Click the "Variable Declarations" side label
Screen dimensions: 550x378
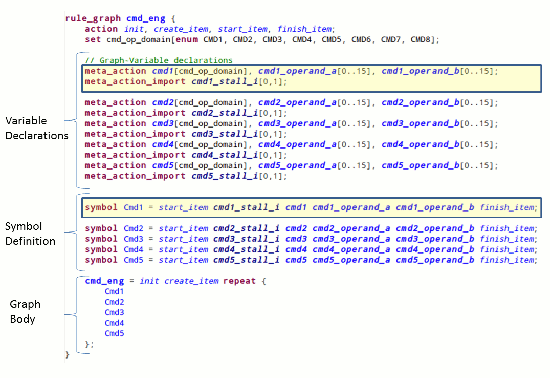point(37,128)
